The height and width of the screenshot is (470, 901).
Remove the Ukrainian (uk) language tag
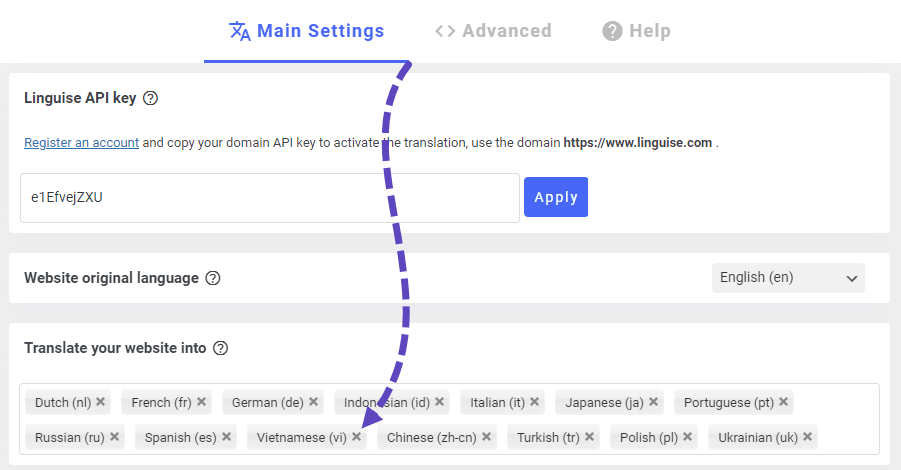click(807, 437)
